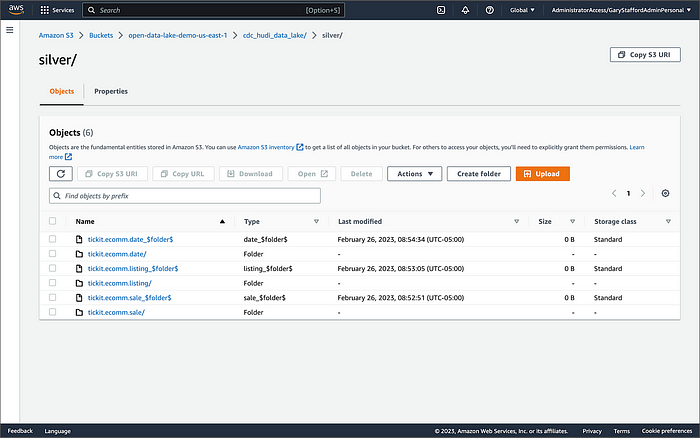700x438 pixels.
Task: Focus the Find objects by prefix field
Action: tap(185, 196)
